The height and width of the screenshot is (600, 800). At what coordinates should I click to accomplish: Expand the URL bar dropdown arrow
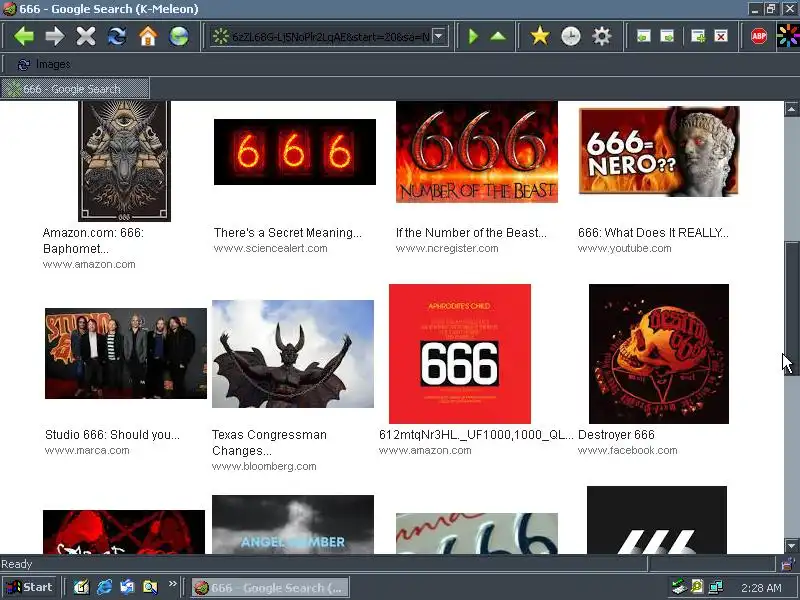pos(438,36)
